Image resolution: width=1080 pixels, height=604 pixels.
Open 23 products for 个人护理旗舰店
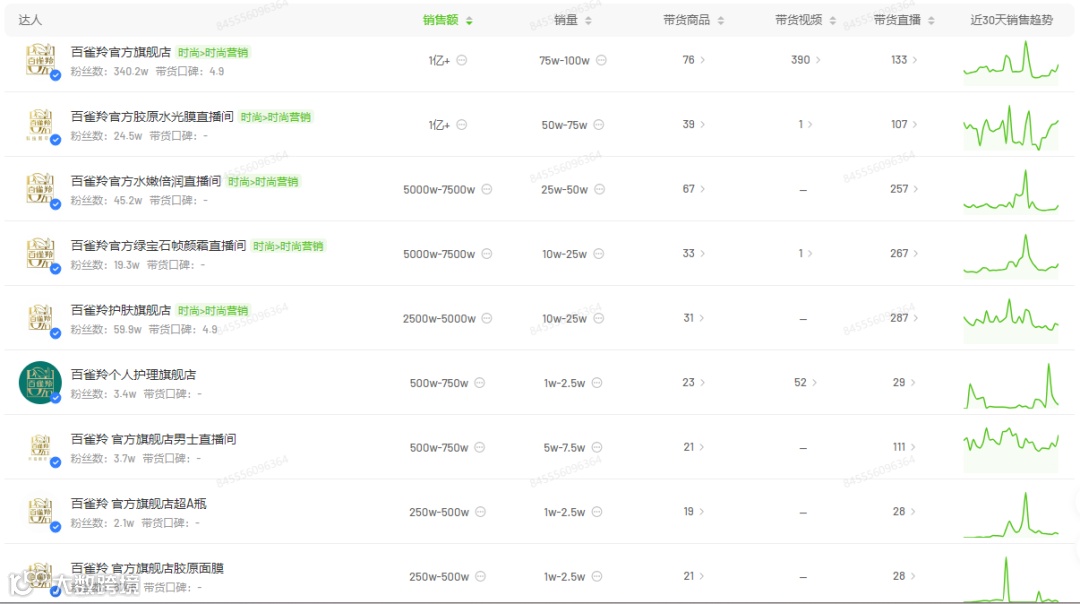click(x=694, y=382)
